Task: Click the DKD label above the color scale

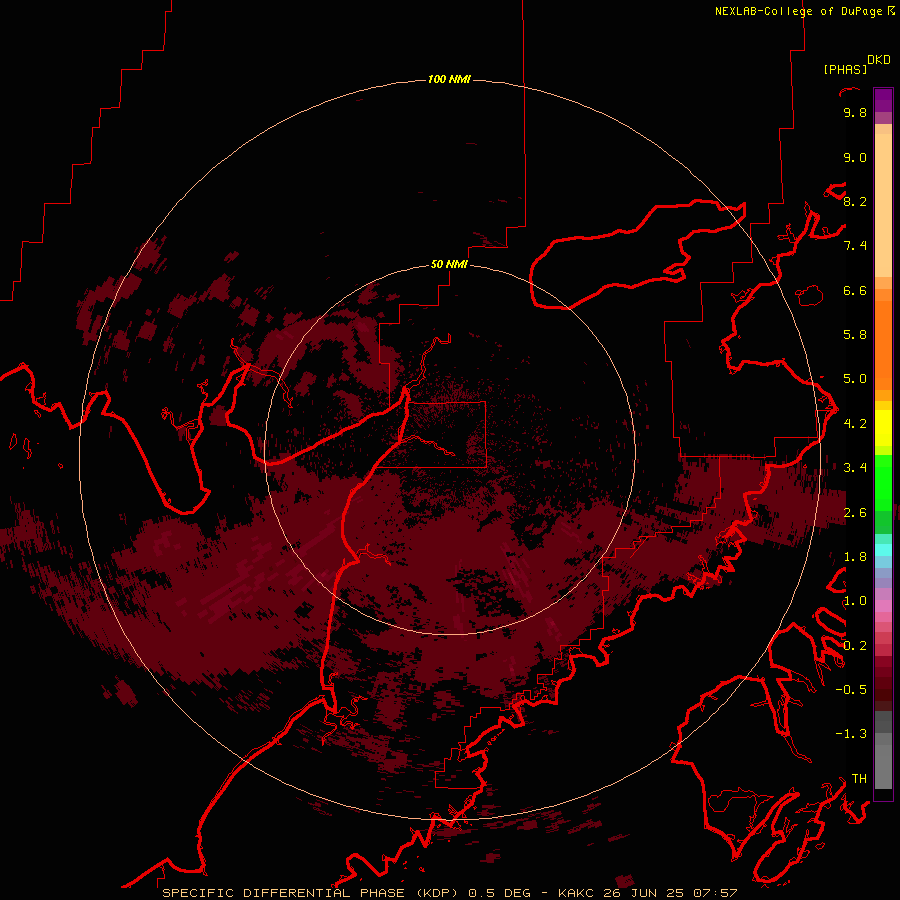Action: [879, 60]
